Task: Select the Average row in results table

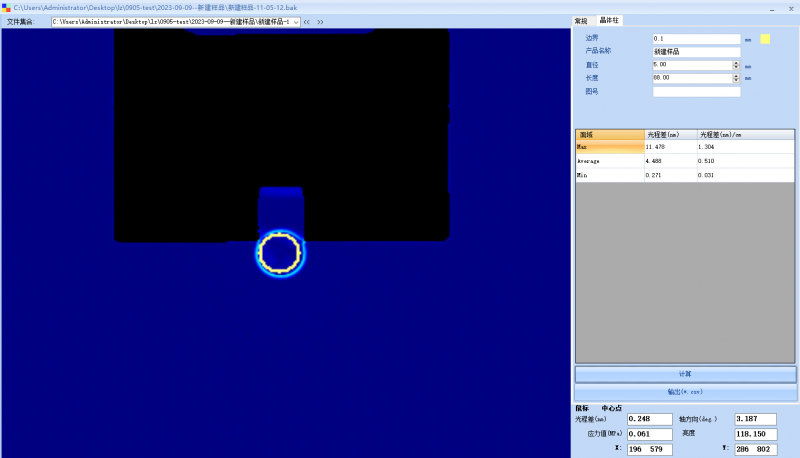Action: tap(610, 161)
